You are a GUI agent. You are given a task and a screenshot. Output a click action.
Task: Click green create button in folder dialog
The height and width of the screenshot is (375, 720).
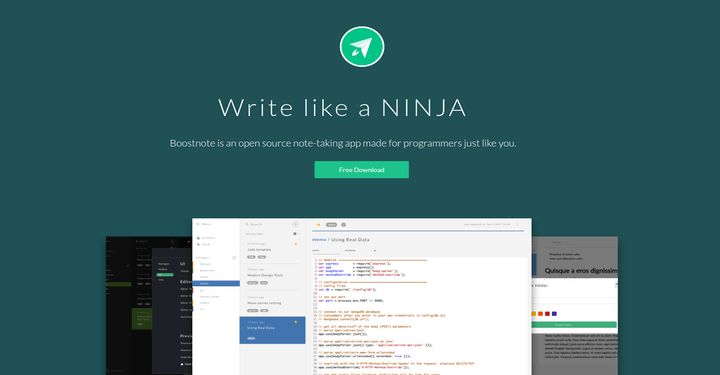point(574,325)
